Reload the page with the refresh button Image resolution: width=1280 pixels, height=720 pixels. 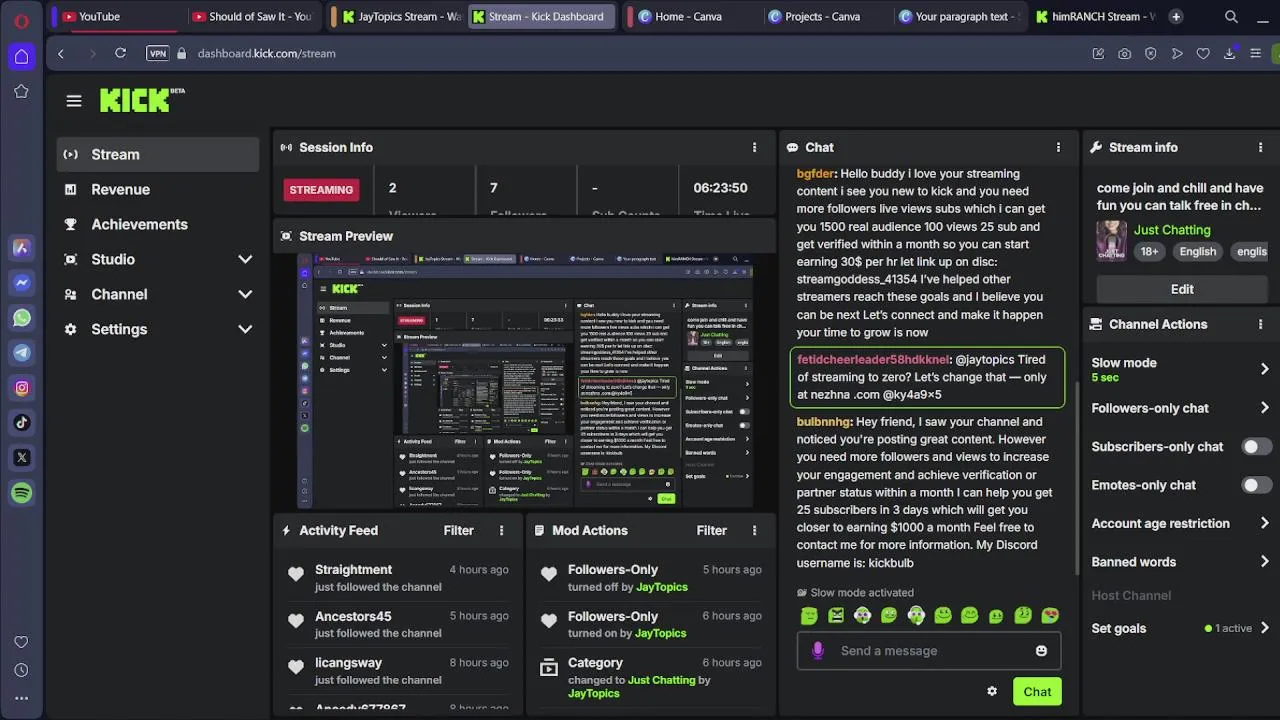[120, 53]
